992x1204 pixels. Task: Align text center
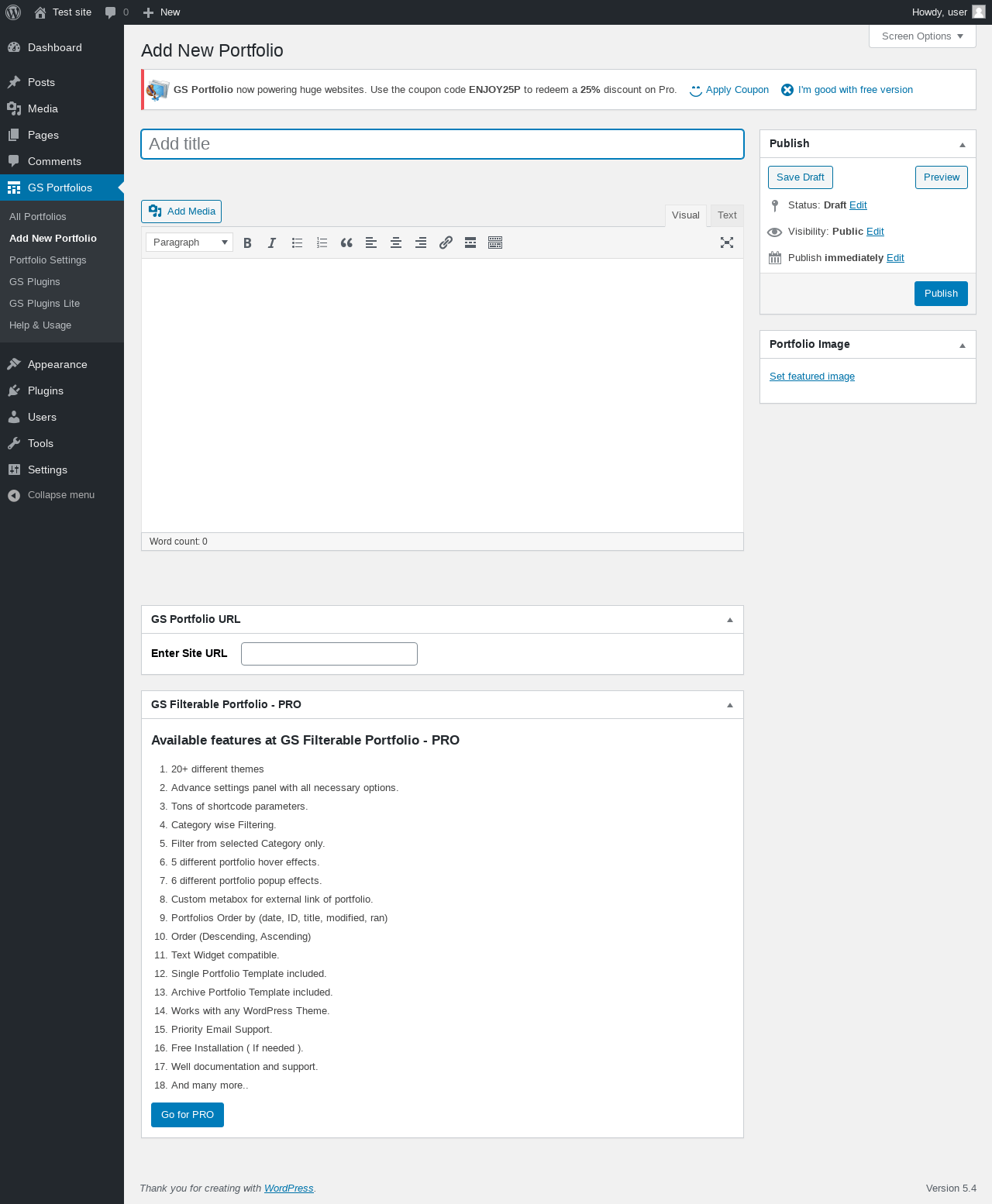396,243
